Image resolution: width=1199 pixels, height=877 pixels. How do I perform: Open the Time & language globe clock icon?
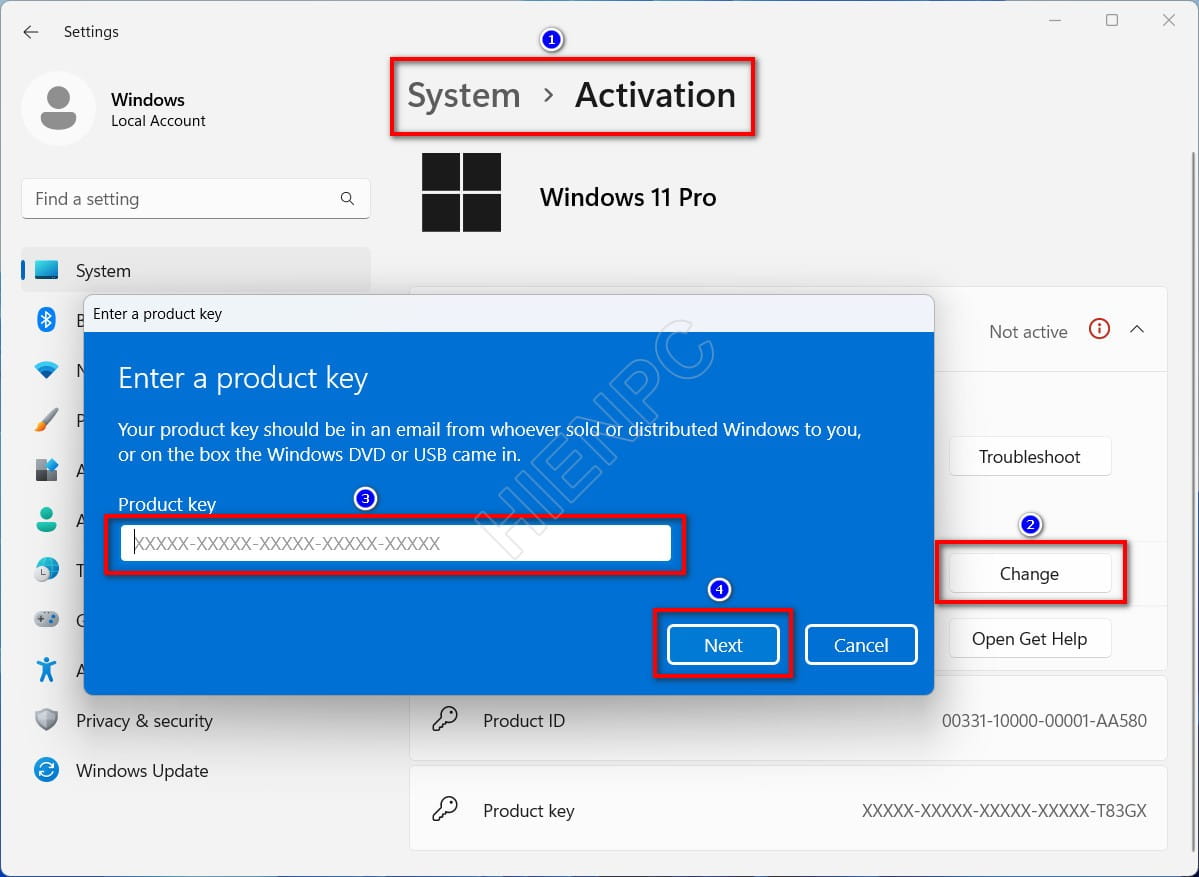pyautogui.click(x=47, y=570)
